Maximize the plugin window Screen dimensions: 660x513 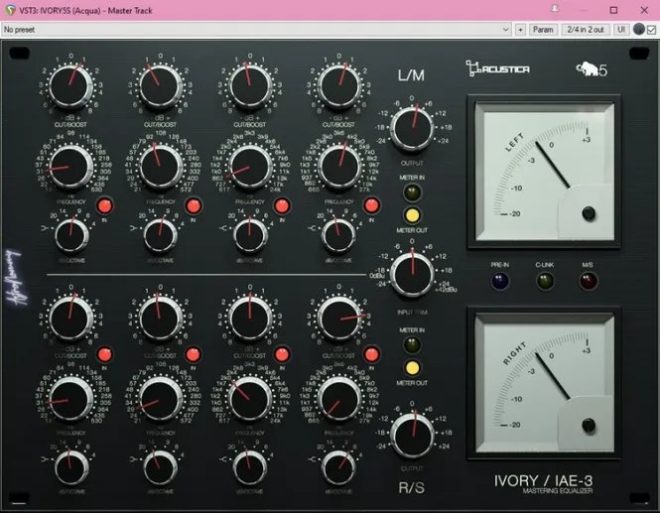tap(614, 10)
